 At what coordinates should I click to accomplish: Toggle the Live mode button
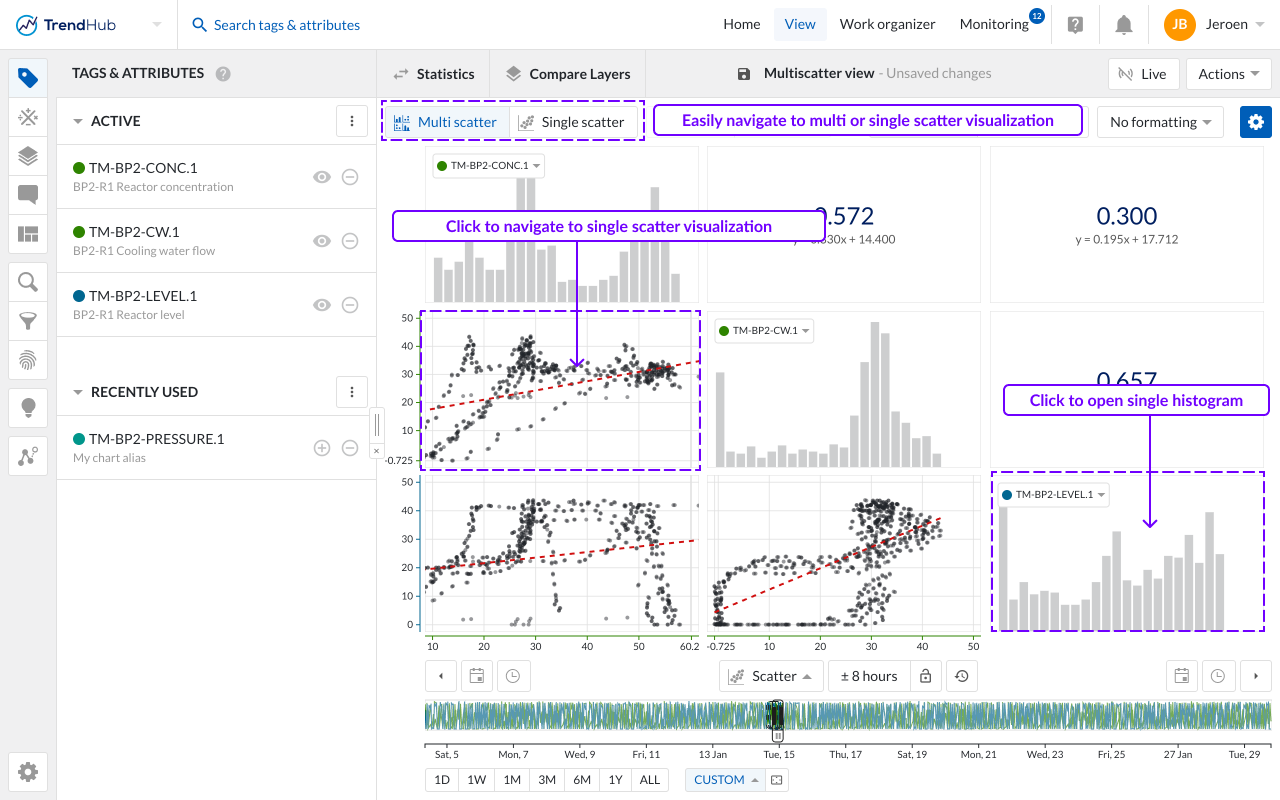(x=1142, y=74)
